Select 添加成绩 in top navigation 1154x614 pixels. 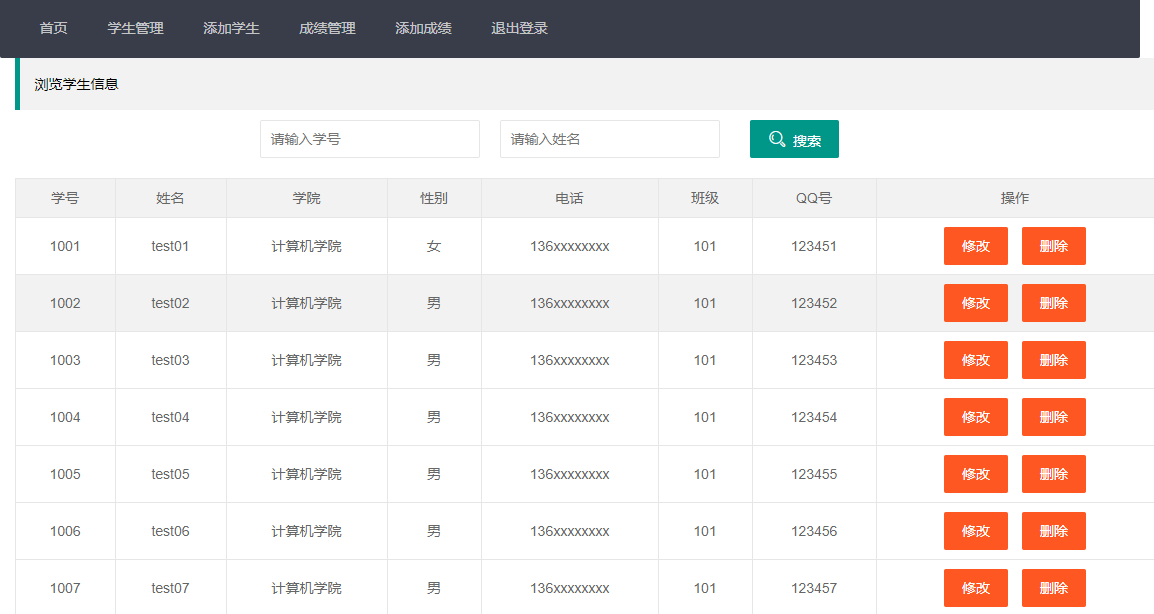[423, 28]
